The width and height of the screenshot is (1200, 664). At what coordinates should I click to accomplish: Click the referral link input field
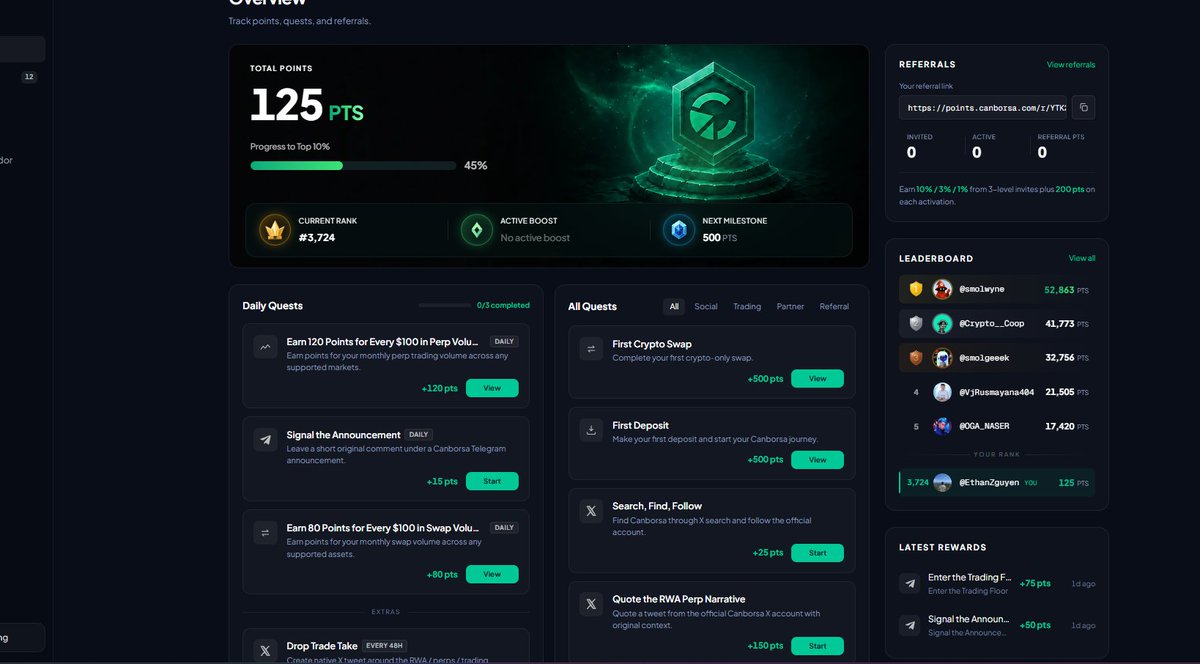point(983,107)
